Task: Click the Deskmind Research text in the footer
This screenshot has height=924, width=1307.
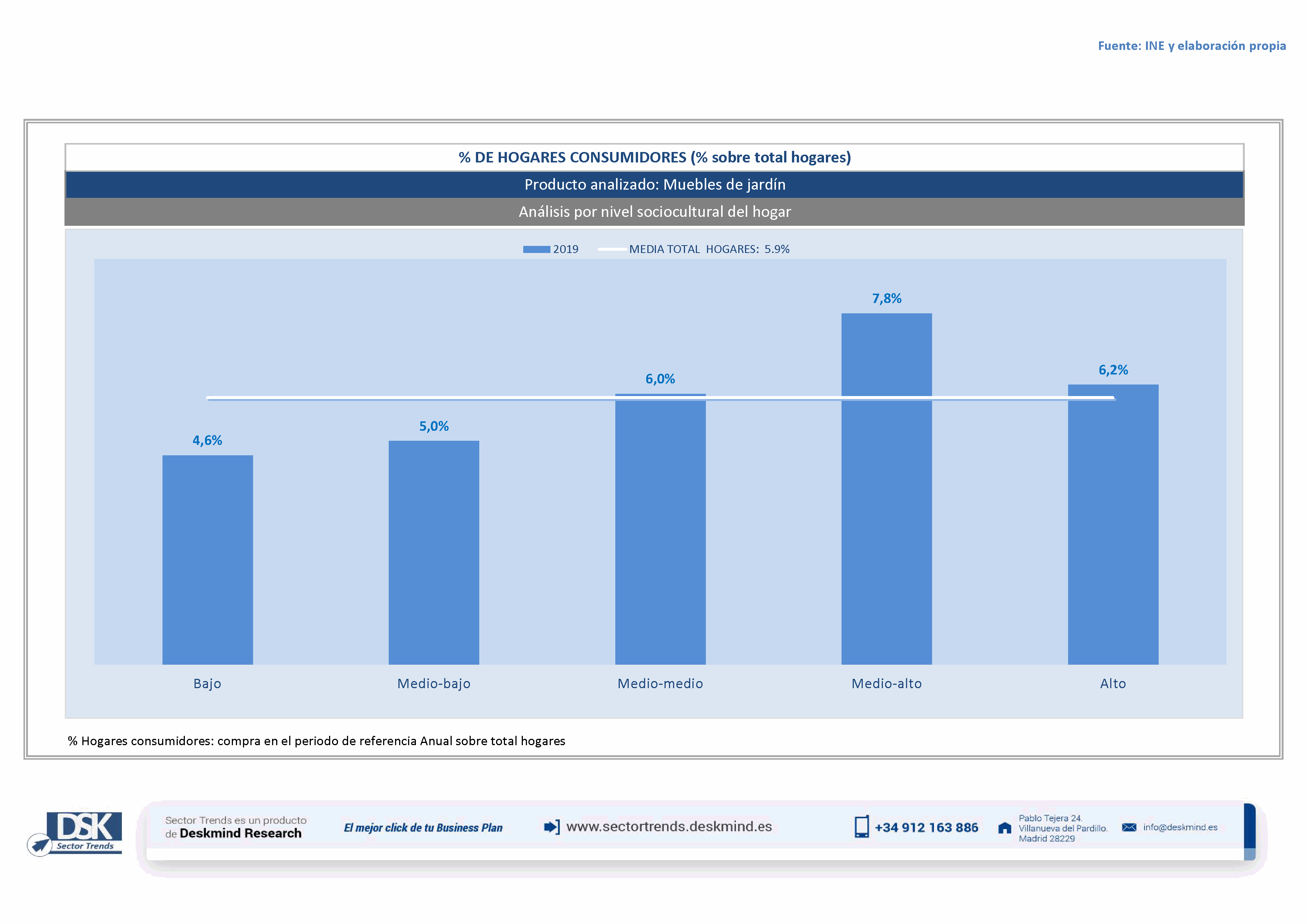Action: (240, 833)
